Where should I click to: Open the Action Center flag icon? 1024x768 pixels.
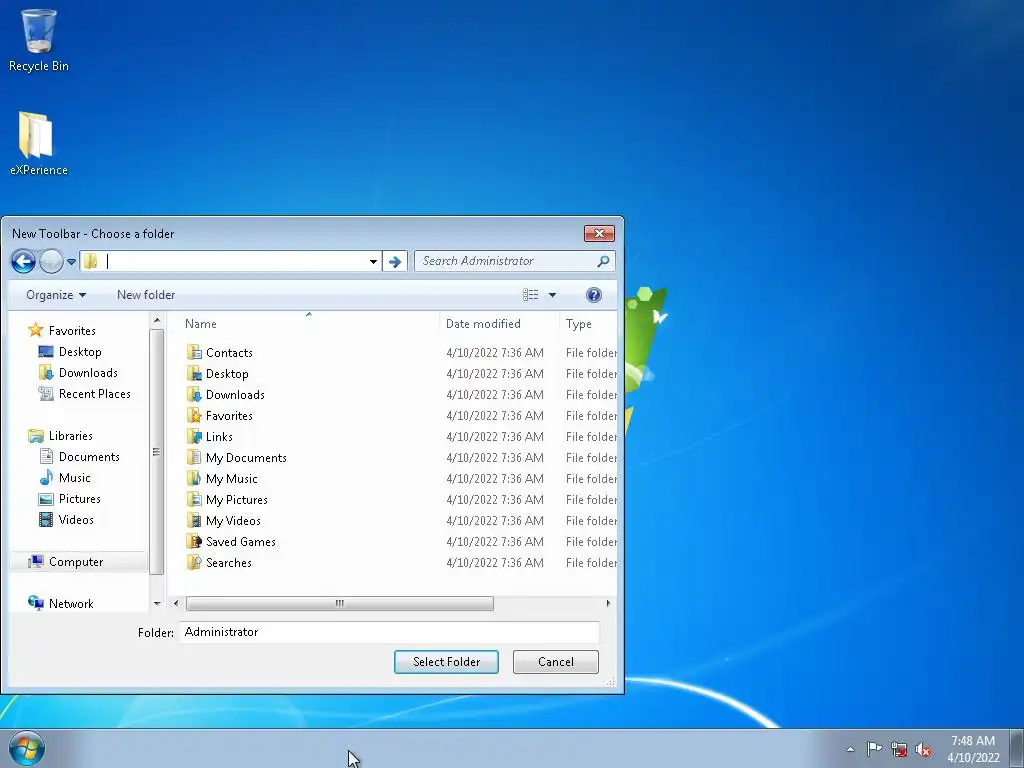874,749
